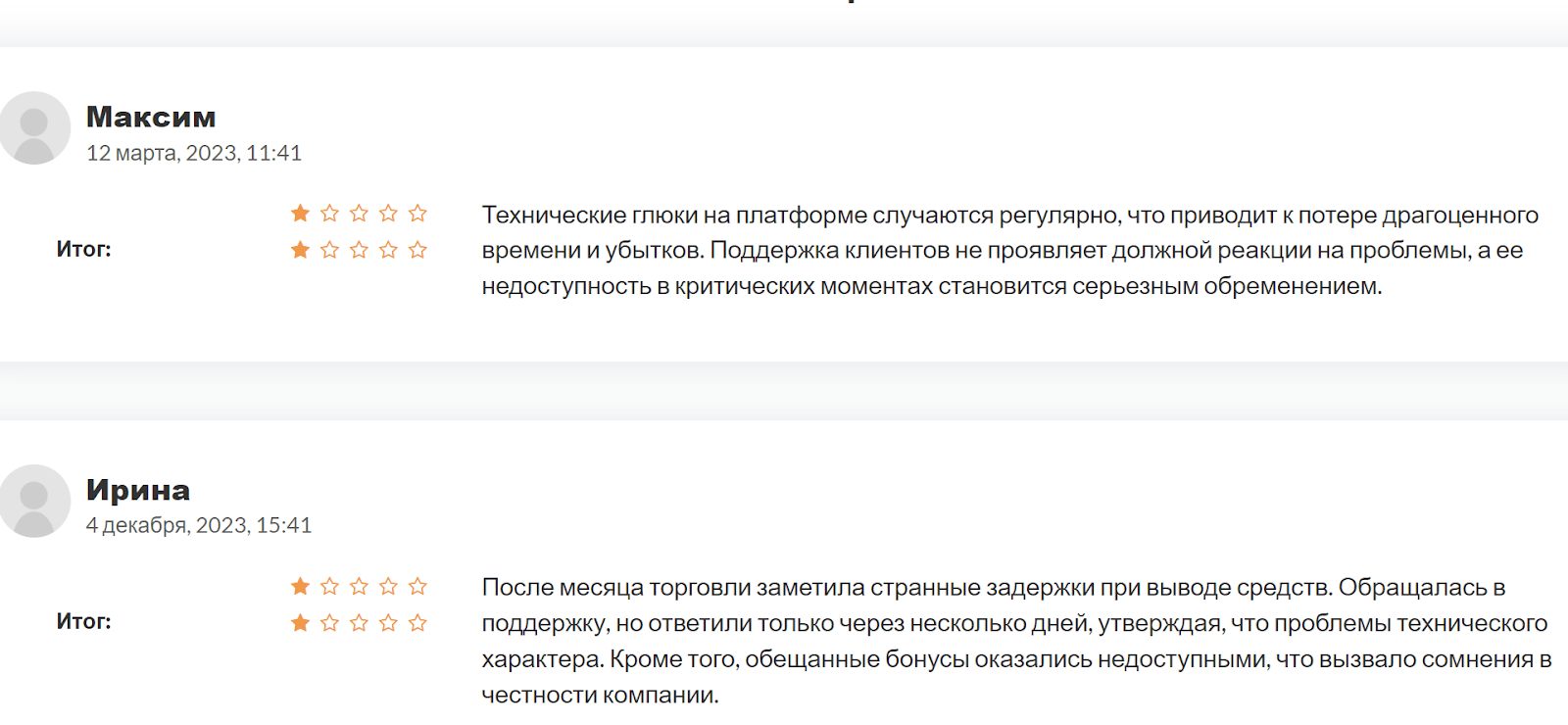The image size is (1568, 725).
Task: Click filled star in Максим's Итог rating row
Action: tap(301, 250)
